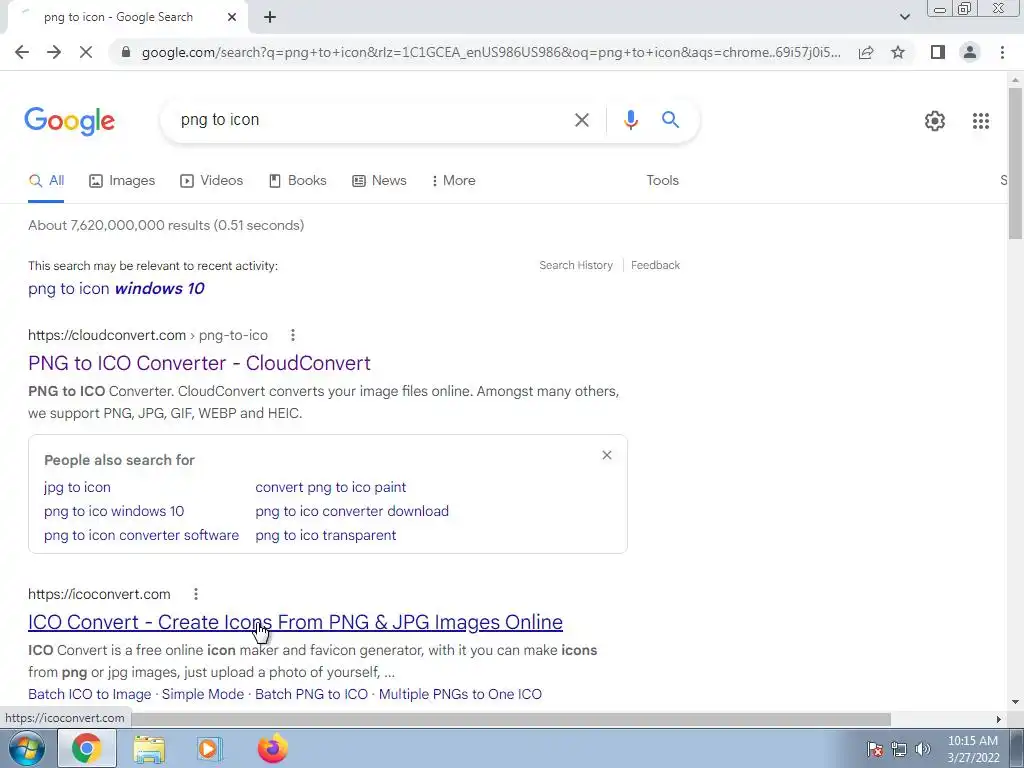Search for 'jpg to icon'

tap(77, 487)
